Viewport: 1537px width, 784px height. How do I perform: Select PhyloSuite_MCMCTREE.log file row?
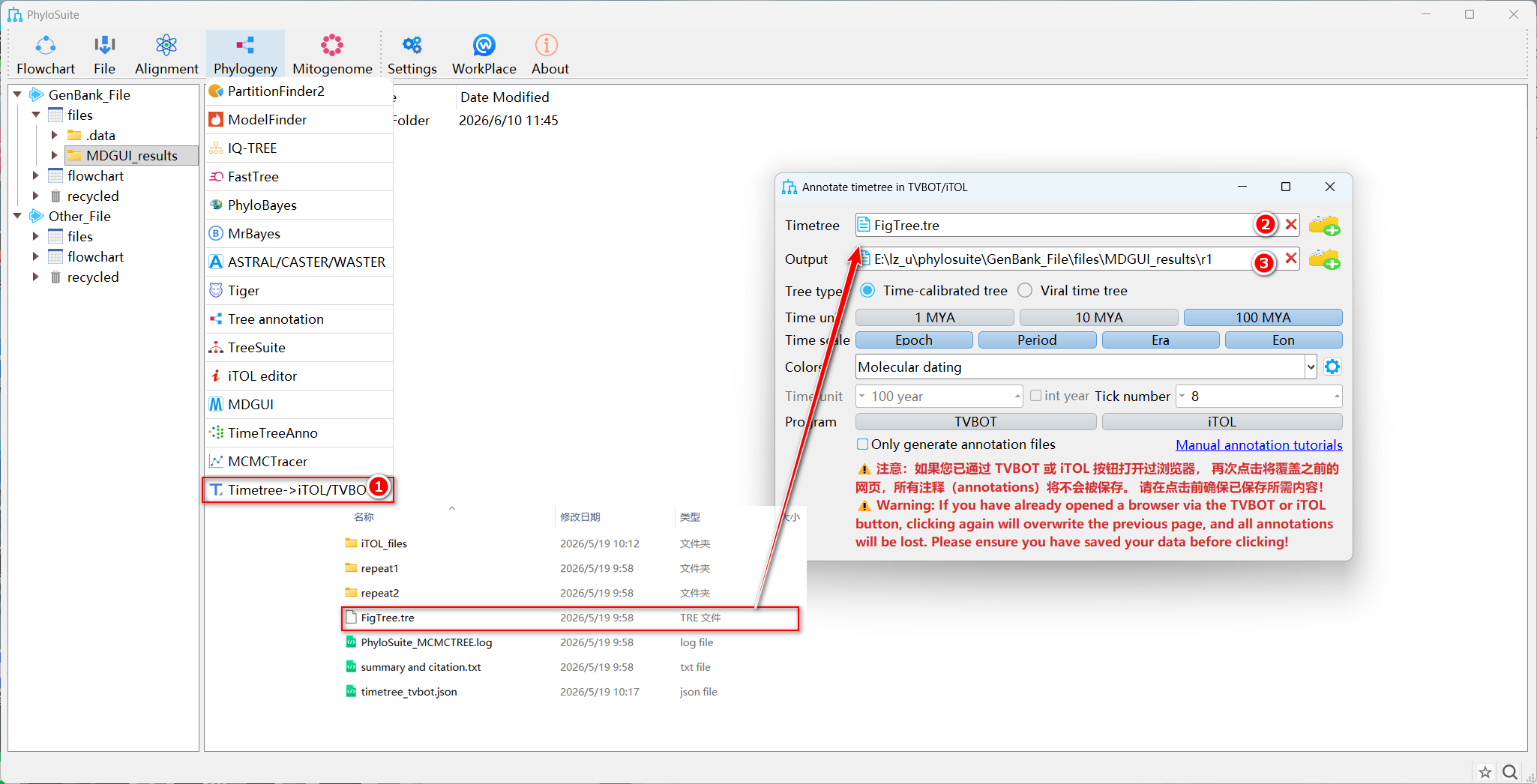coord(571,642)
